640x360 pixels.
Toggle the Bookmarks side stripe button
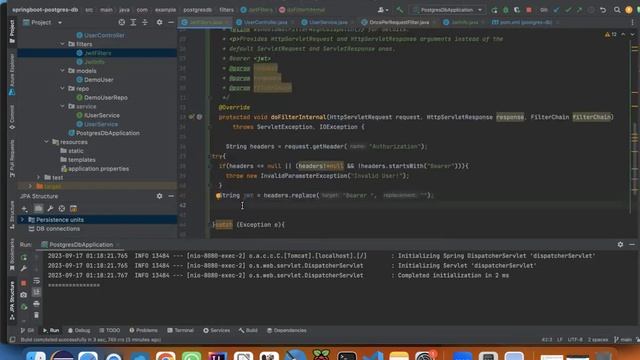pos(12,255)
